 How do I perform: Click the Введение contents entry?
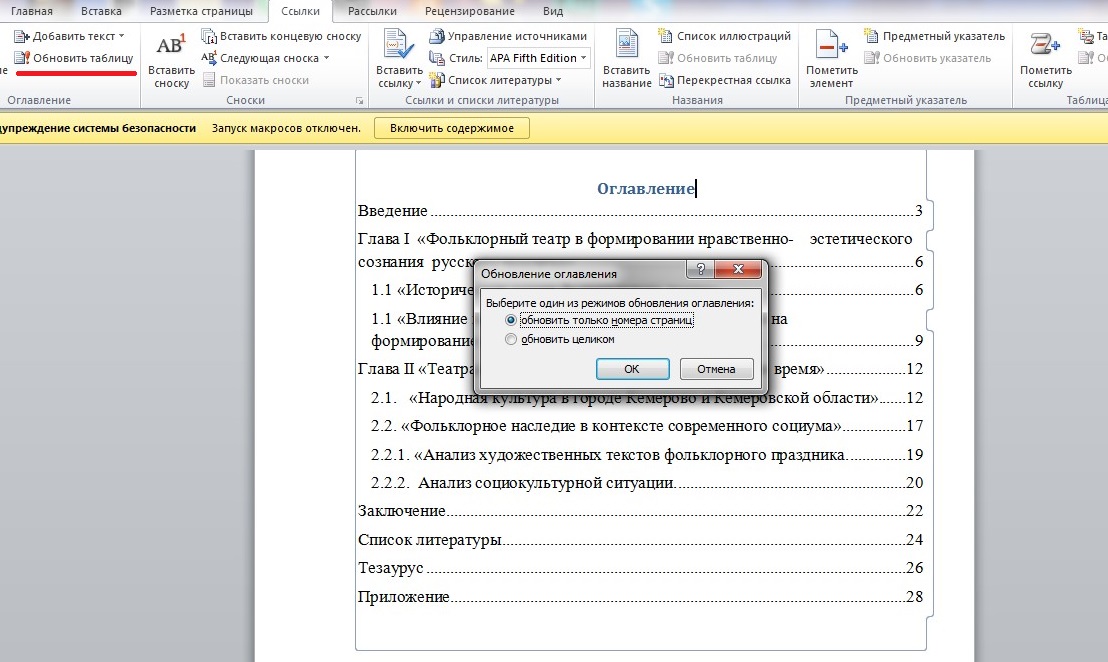pos(640,211)
